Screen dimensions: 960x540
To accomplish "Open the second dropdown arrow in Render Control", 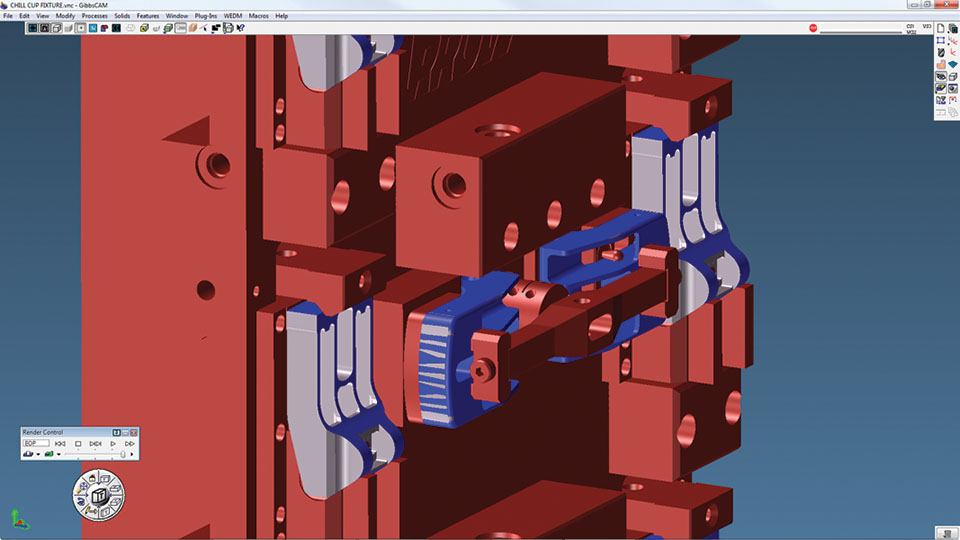I will click(x=59, y=454).
